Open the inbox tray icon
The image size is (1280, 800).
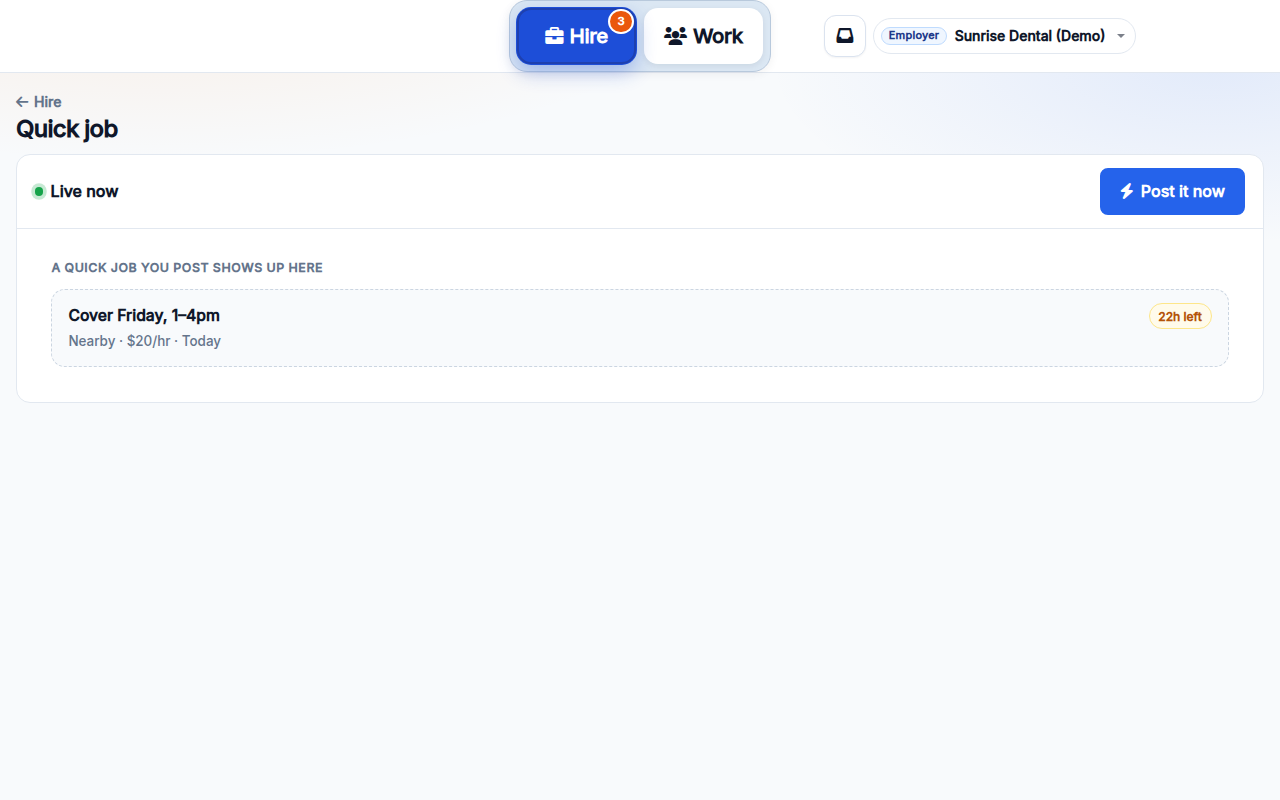pyautogui.click(x=845, y=36)
